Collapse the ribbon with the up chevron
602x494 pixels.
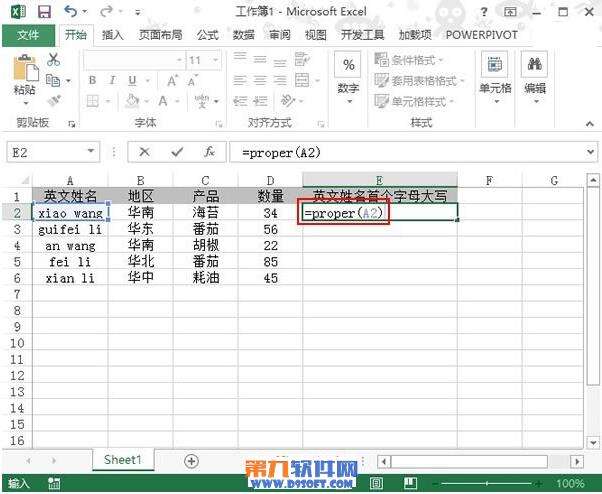point(590,124)
